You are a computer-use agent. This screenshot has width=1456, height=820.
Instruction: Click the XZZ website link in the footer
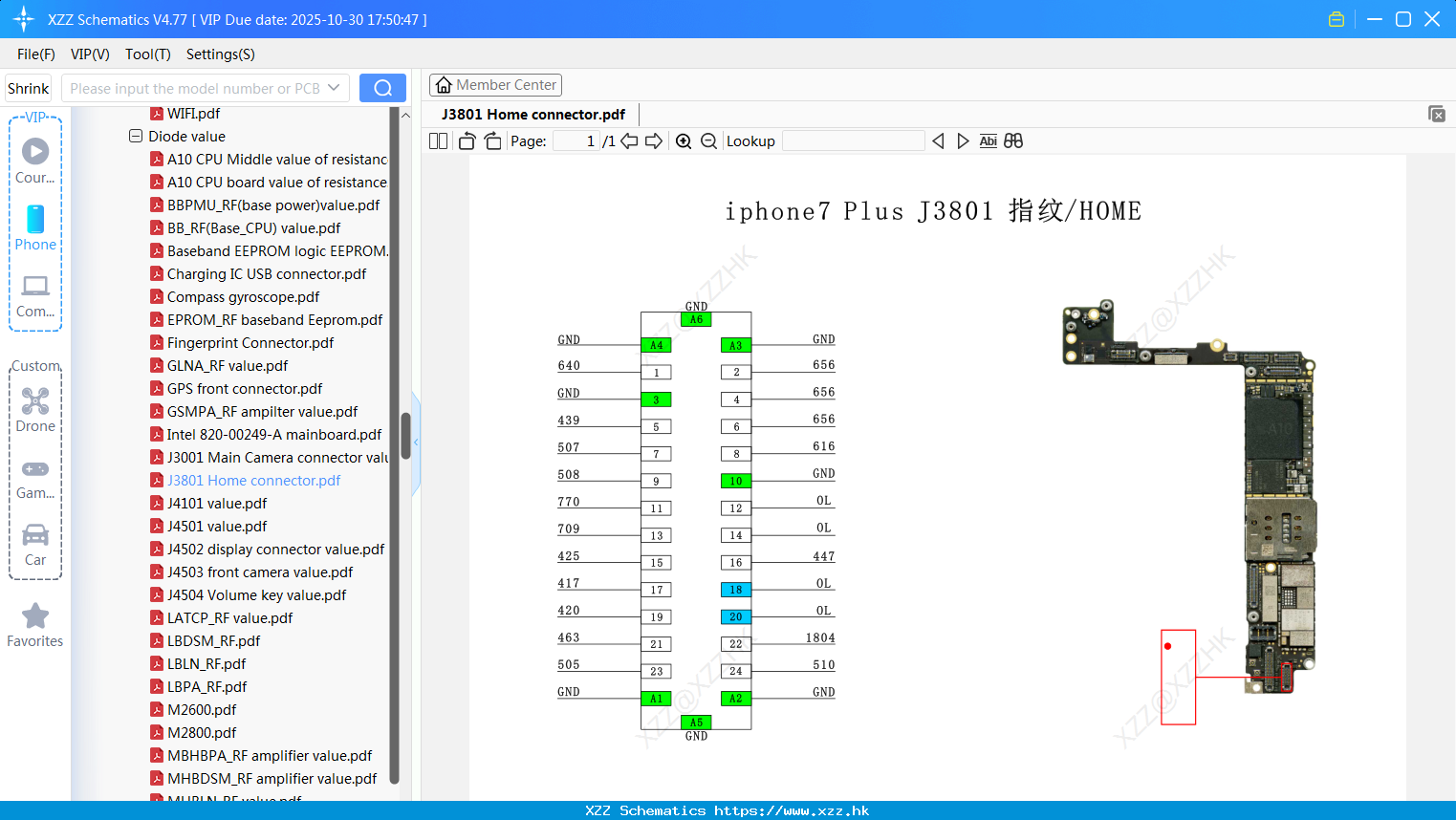[792, 810]
